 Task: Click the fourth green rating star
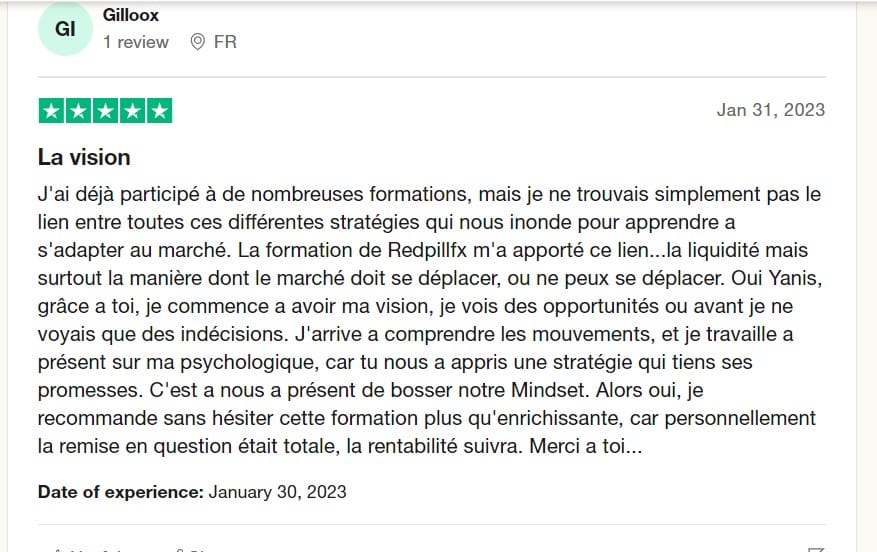click(x=132, y=111)
